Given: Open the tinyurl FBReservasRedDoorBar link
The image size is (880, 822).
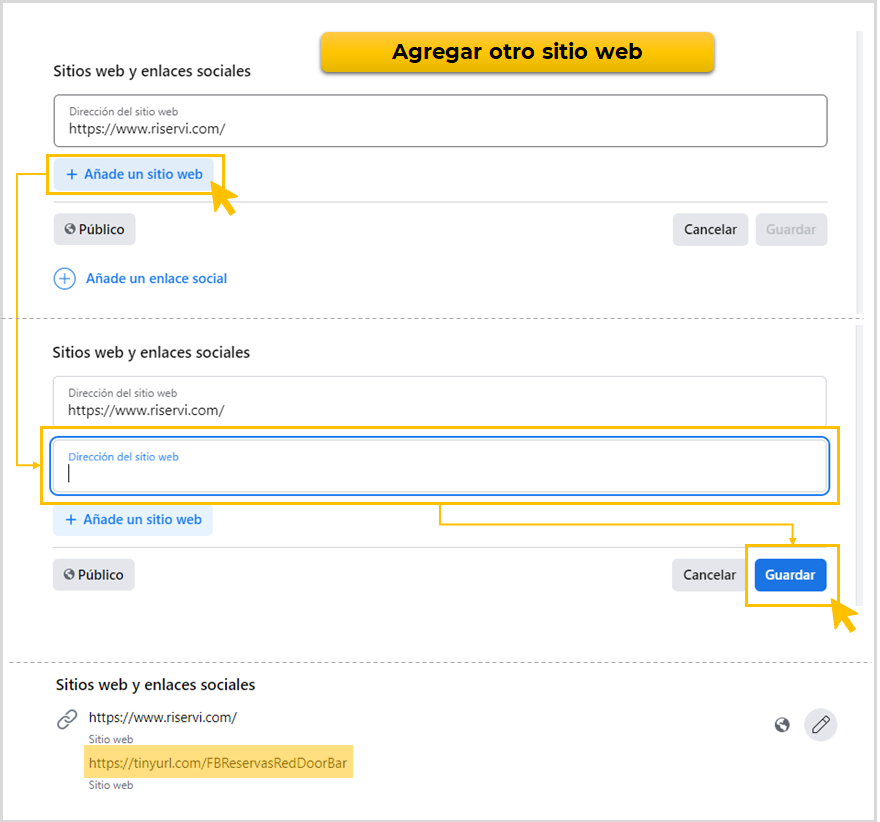Looking at the screenshot, I should coord(219,764).
